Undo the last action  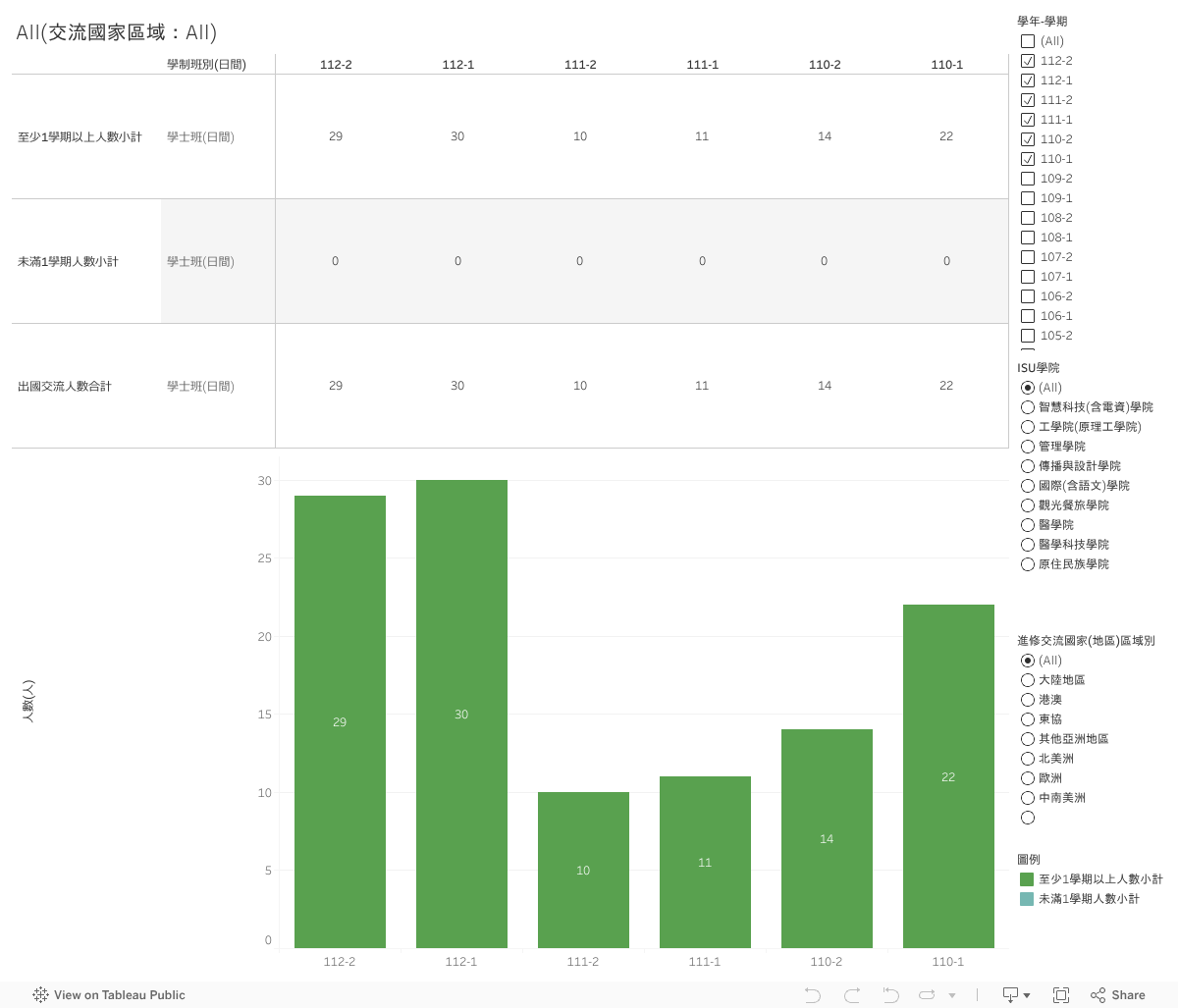[x=813, y=995]
